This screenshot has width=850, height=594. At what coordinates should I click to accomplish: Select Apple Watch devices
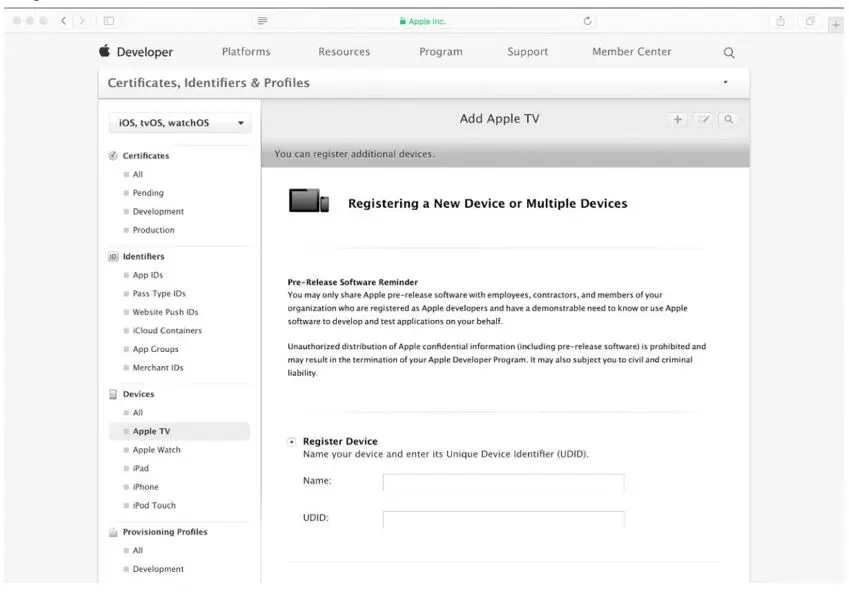157,450
